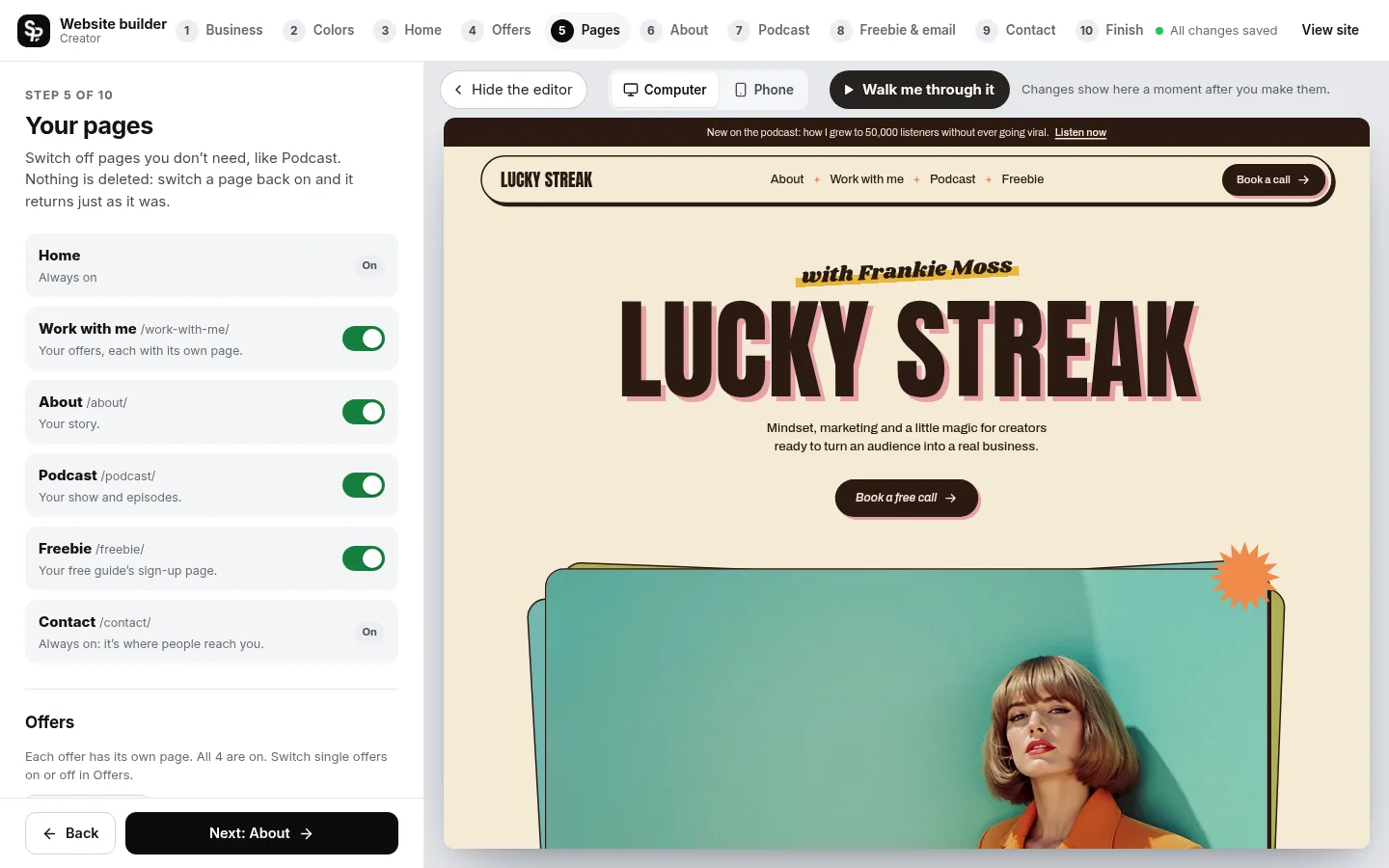This screenshot has width=1389, height=868.
Task: Click Podcast in preview navigation
Action: pos(953,179)
